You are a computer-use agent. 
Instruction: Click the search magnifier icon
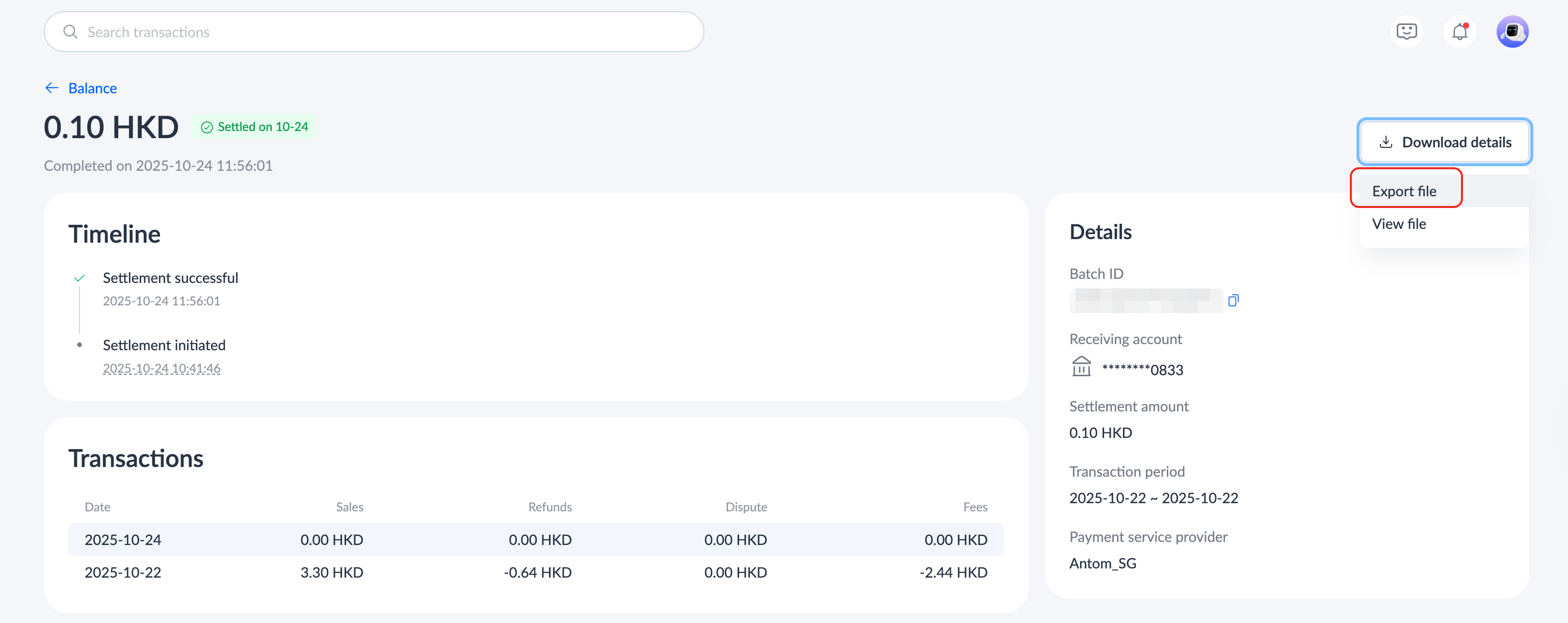(70, 32)
